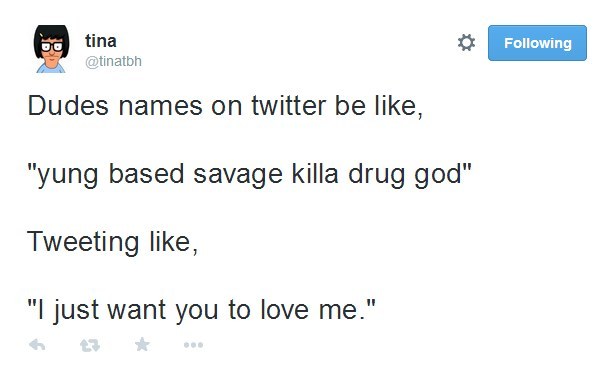The image size is (601, 365).
Task: Click the word "killa" in the tweet
Action: click(315, 173)
